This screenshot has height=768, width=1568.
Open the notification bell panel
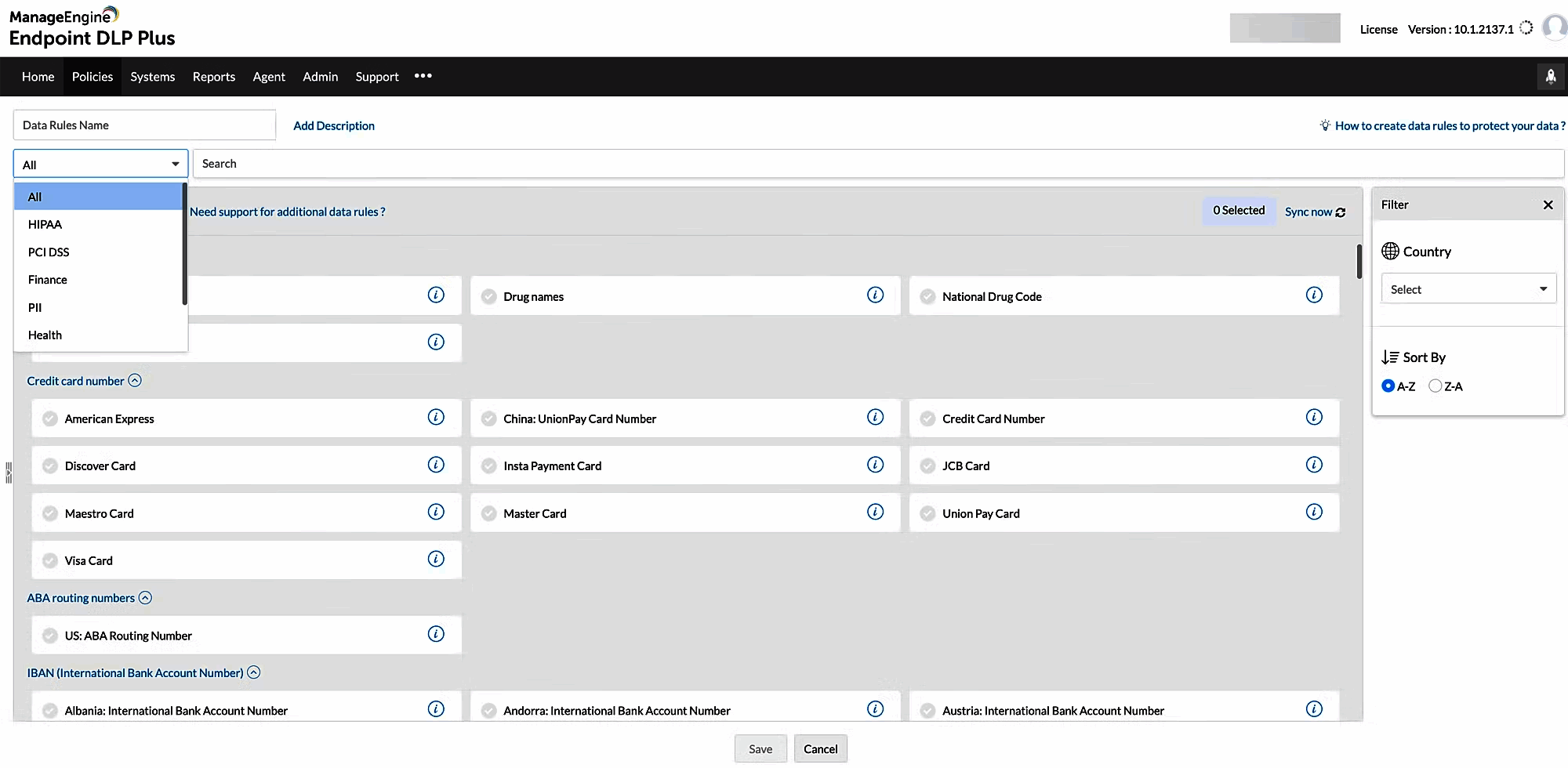pyautogui.click(x=1550, y=76)
